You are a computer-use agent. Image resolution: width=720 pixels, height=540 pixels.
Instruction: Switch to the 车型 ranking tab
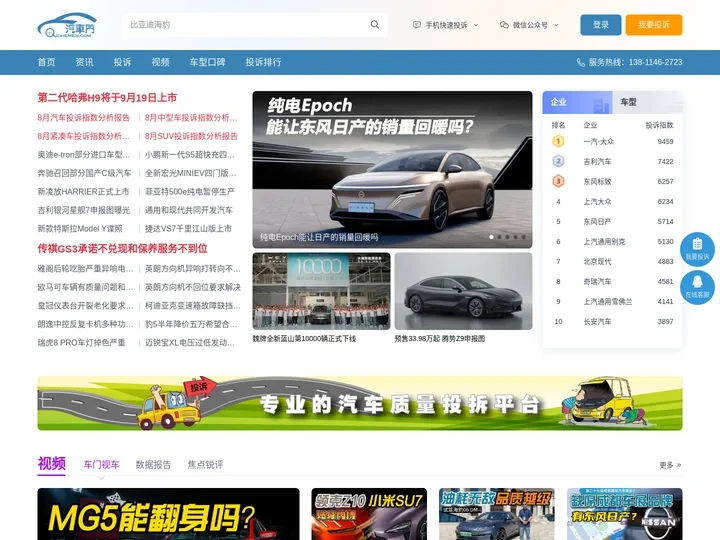click(x=647, y=102)
